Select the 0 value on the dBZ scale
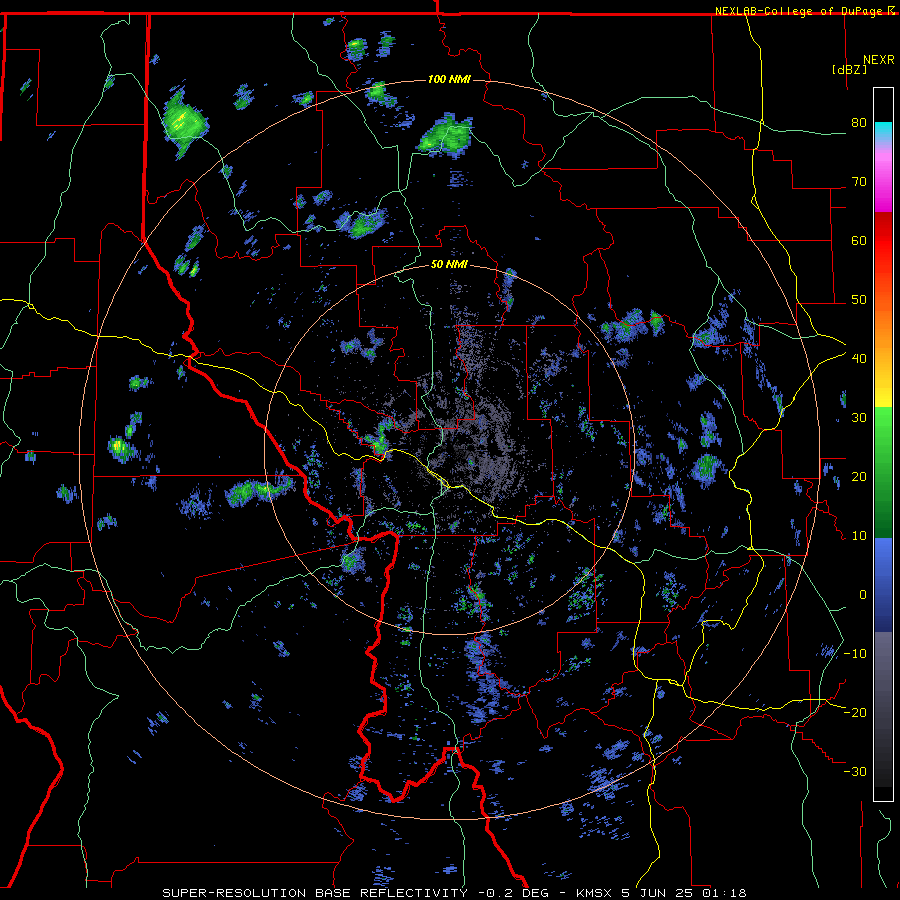 point(863,595)
